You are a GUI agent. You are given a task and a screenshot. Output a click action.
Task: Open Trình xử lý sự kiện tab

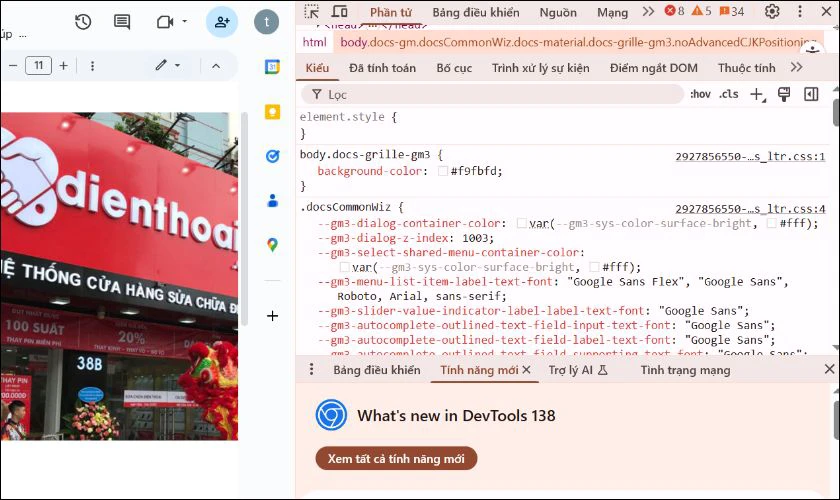tap(541, 68)
